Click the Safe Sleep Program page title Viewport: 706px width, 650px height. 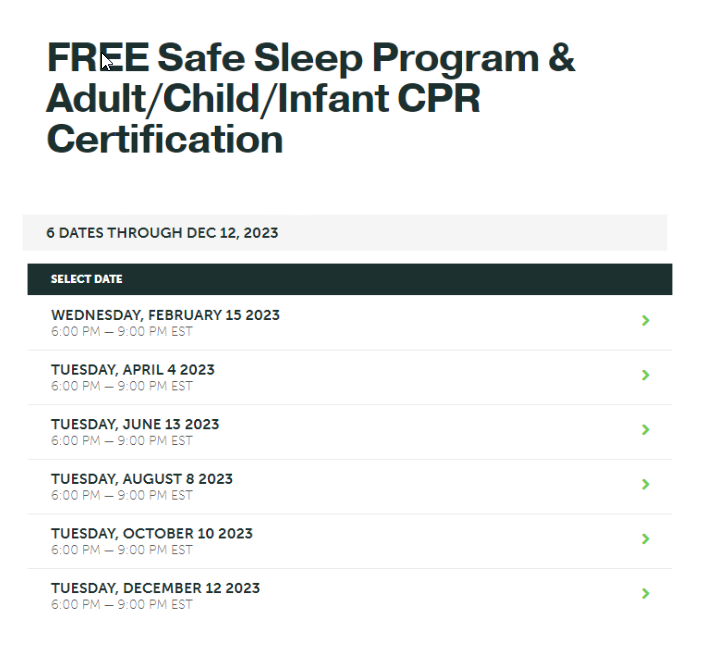tap(311, 98)
